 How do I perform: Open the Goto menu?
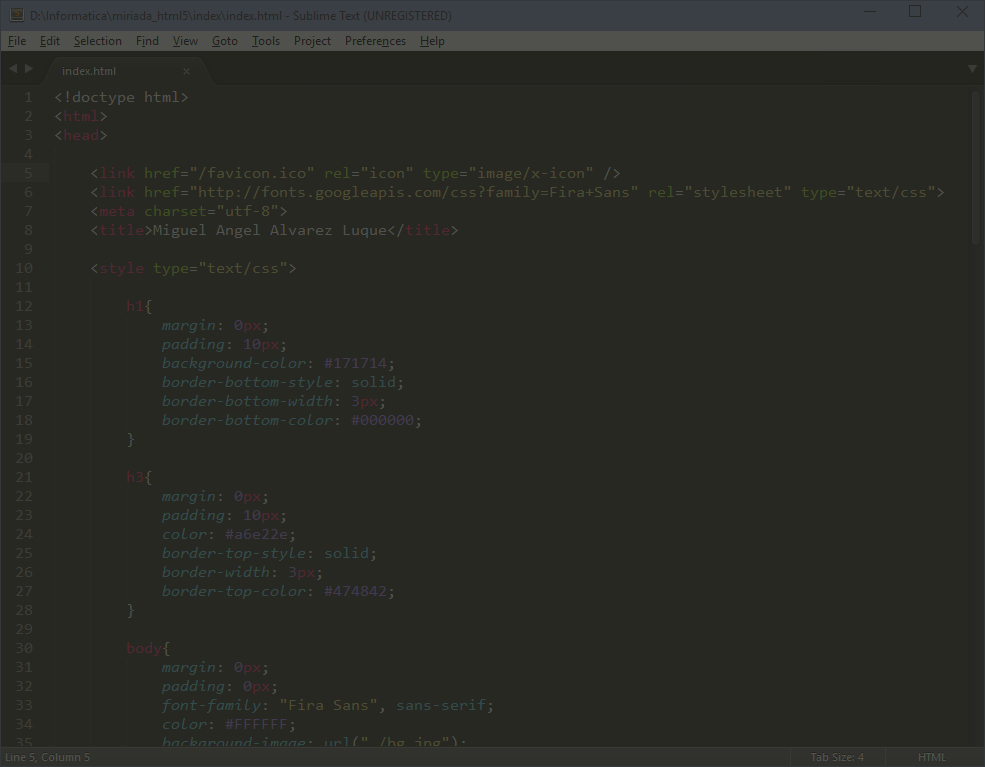click(224, 41)
